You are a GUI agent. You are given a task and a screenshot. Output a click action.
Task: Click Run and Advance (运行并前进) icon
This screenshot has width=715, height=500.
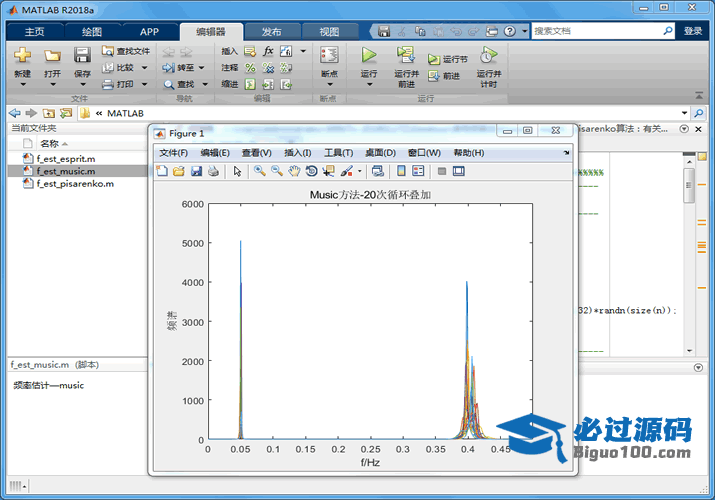click(x=406, y=55)
